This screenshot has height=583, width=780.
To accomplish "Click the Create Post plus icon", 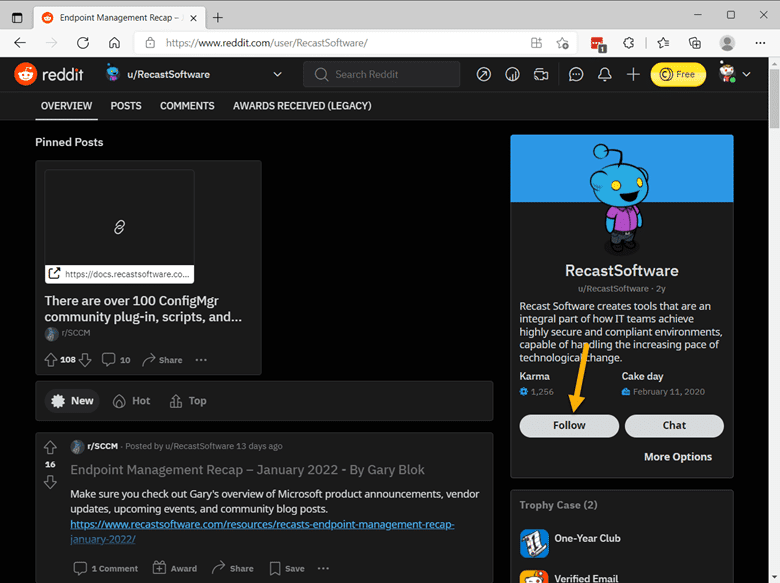I will [633, 74].
